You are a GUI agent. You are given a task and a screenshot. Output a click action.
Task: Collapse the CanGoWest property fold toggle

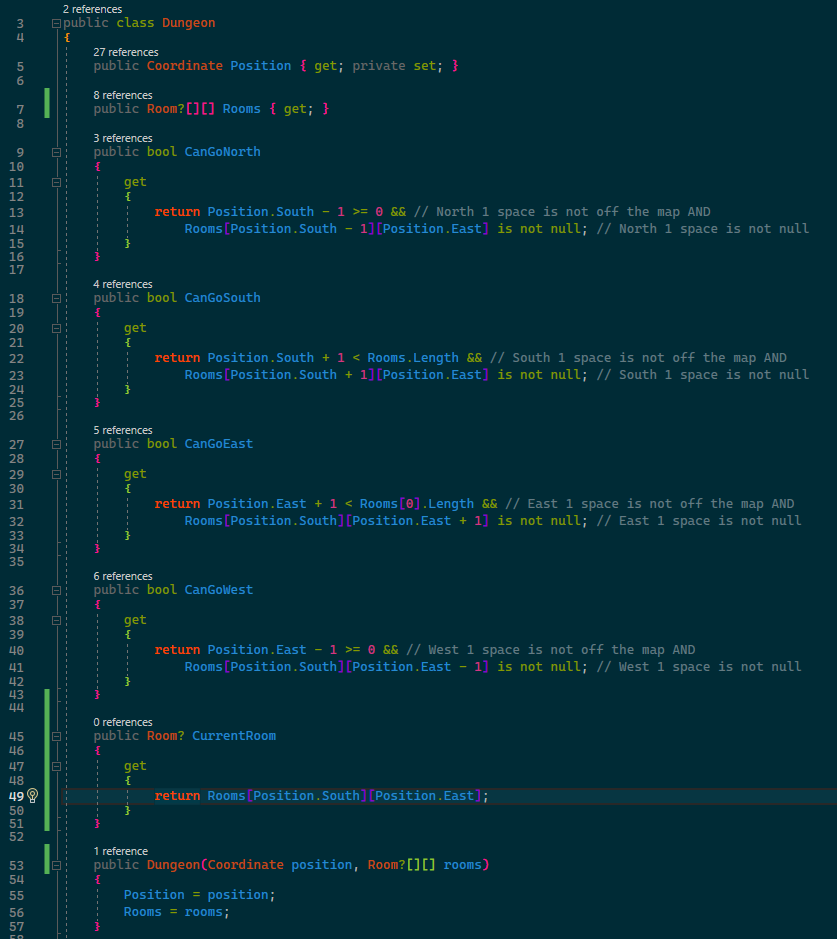pyautogui.click(x=56, y=590)
